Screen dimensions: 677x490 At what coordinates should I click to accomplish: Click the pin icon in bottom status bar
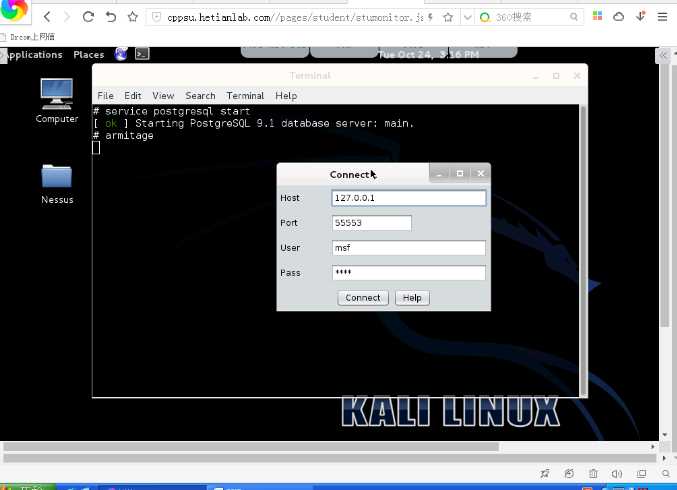tap(545, 474)
